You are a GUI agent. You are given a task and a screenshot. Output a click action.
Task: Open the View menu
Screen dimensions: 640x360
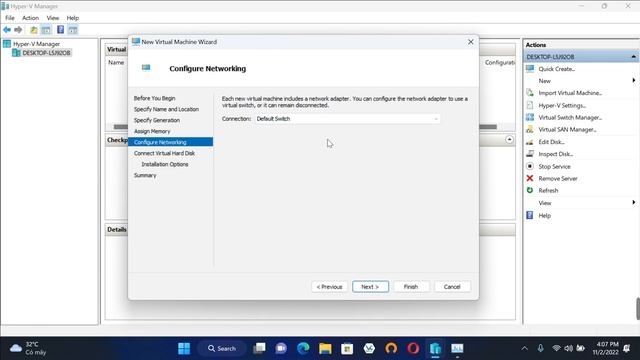[53, 18]
